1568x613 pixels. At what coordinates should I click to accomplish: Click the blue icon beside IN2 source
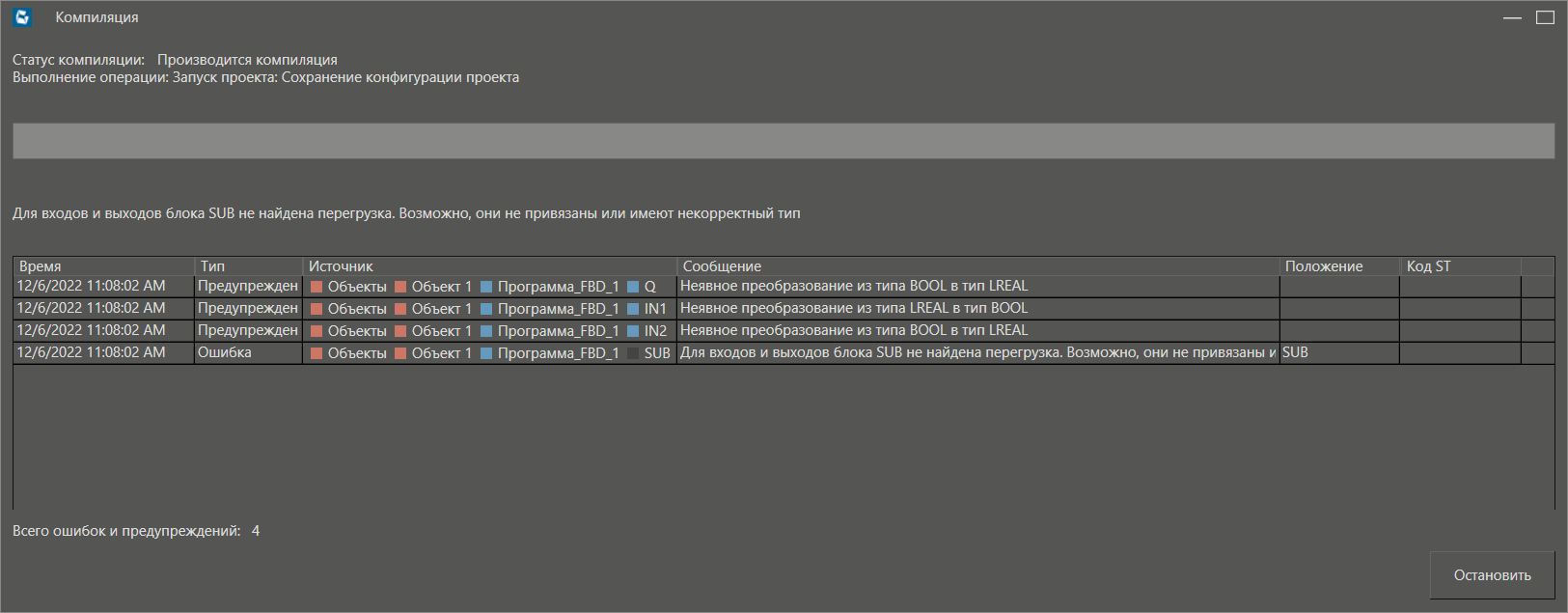click(x=633, y=331)
